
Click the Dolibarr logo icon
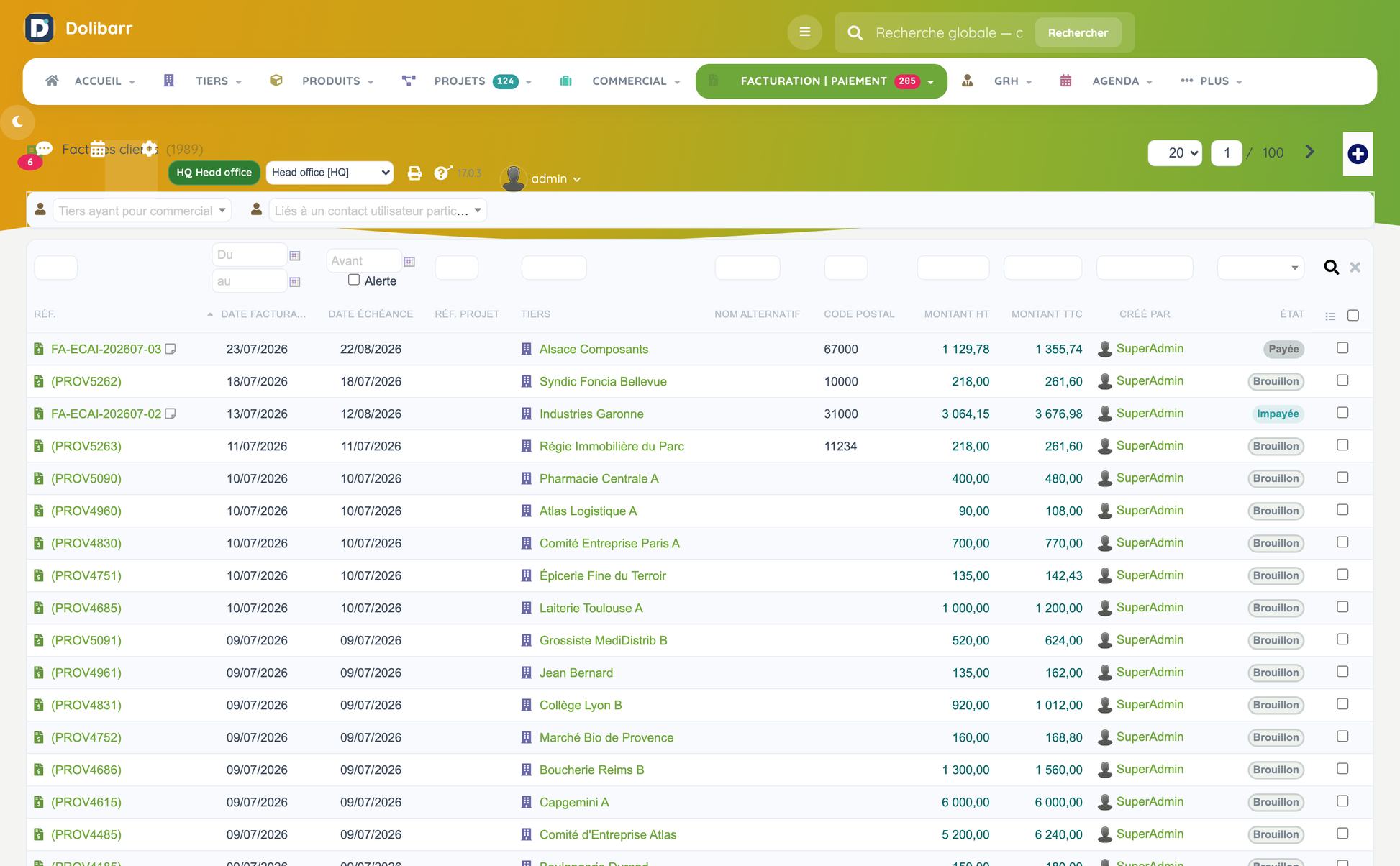(x=39, y=28)
